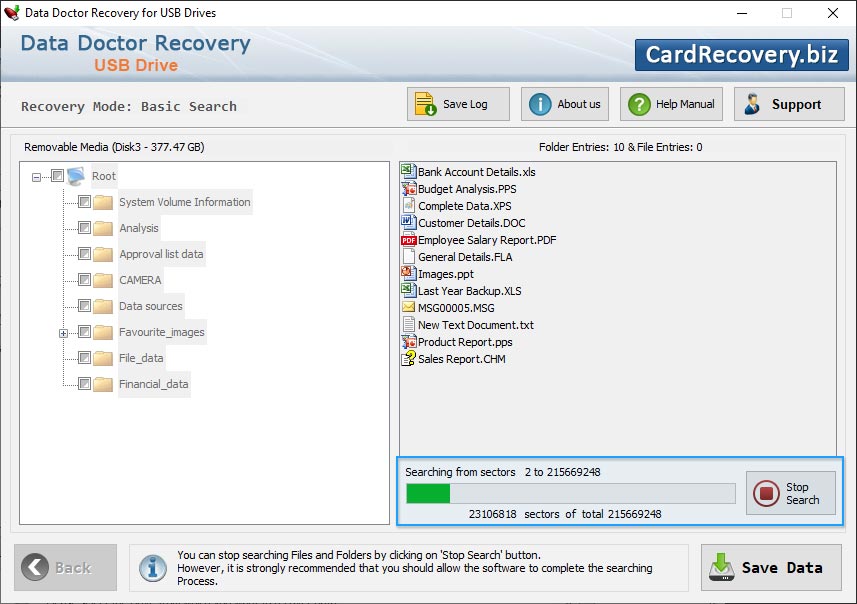Click PowerPoint icon of Budget Analysis.PPS
Viewport: 857px width, 604px height.
409,189
